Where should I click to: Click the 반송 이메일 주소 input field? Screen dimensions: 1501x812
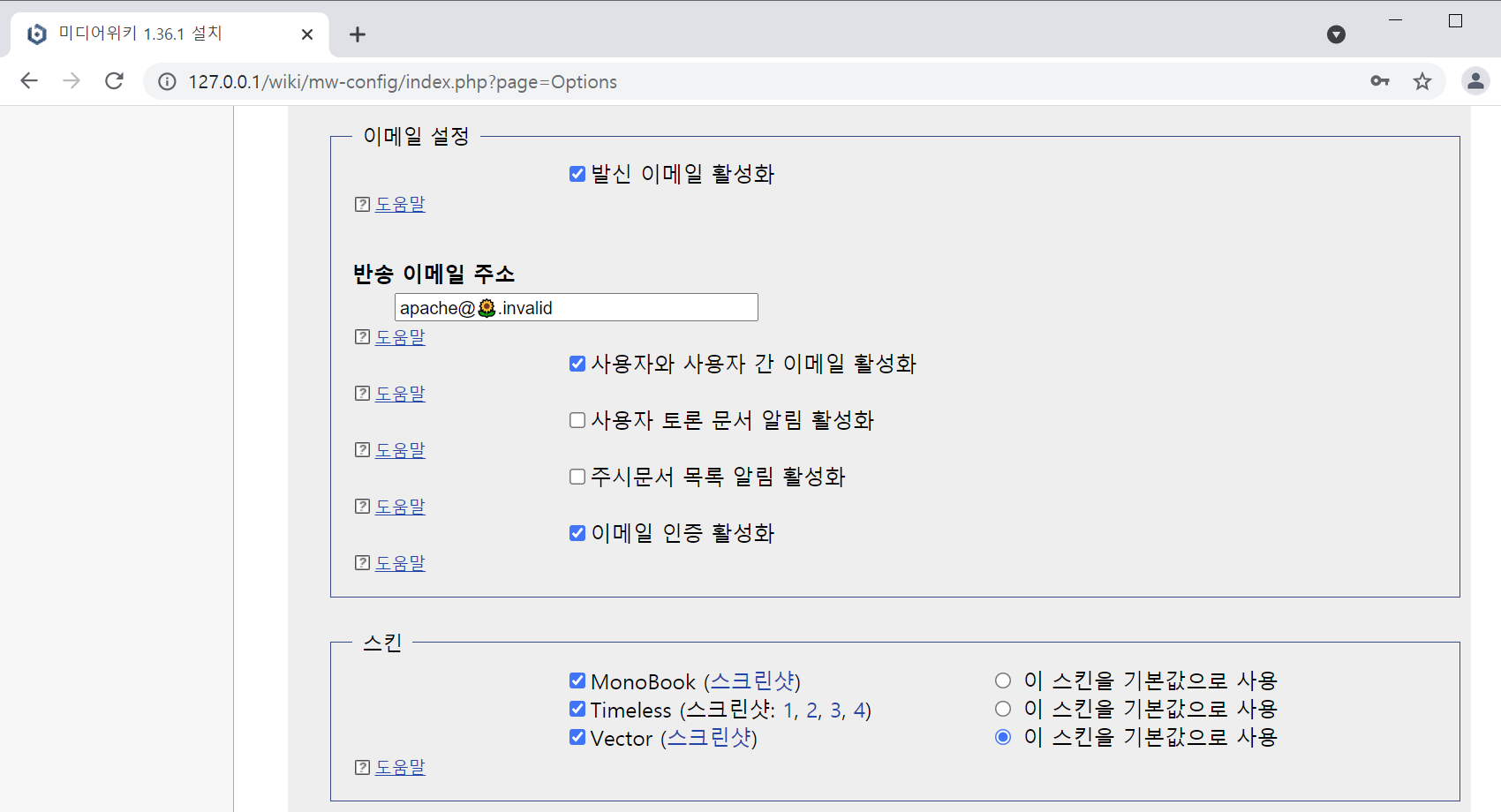577,307
